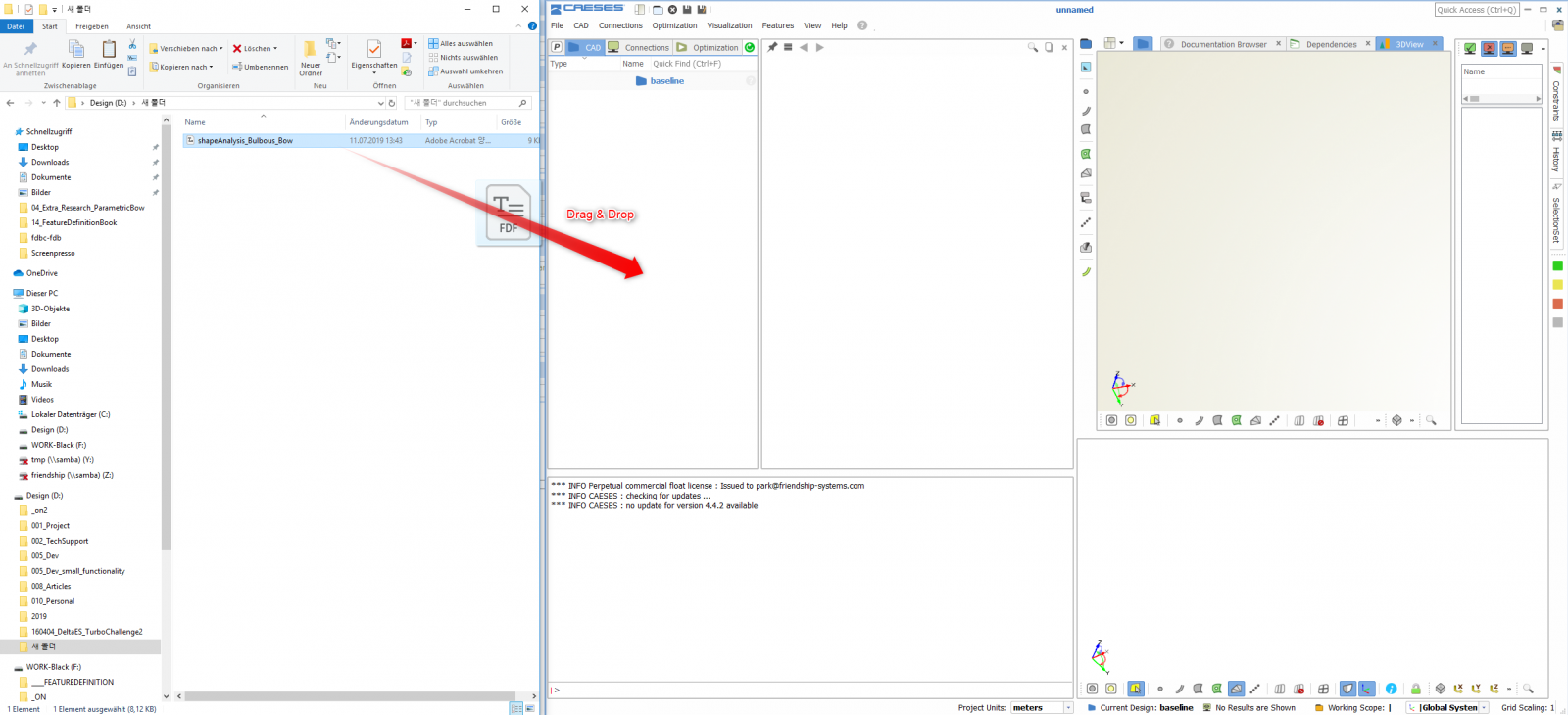The width and height of the screenshot is (1568, 715).
Task: Select the green meta surface tool
Action: point(1086,154)
